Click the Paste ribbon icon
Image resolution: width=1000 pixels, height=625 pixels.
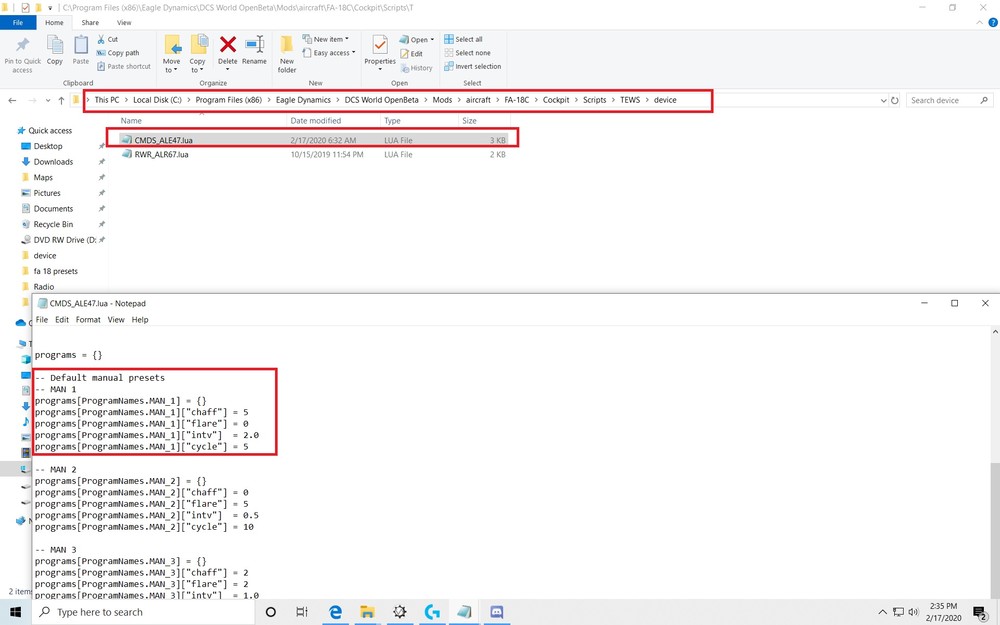(x=81, y=45)
